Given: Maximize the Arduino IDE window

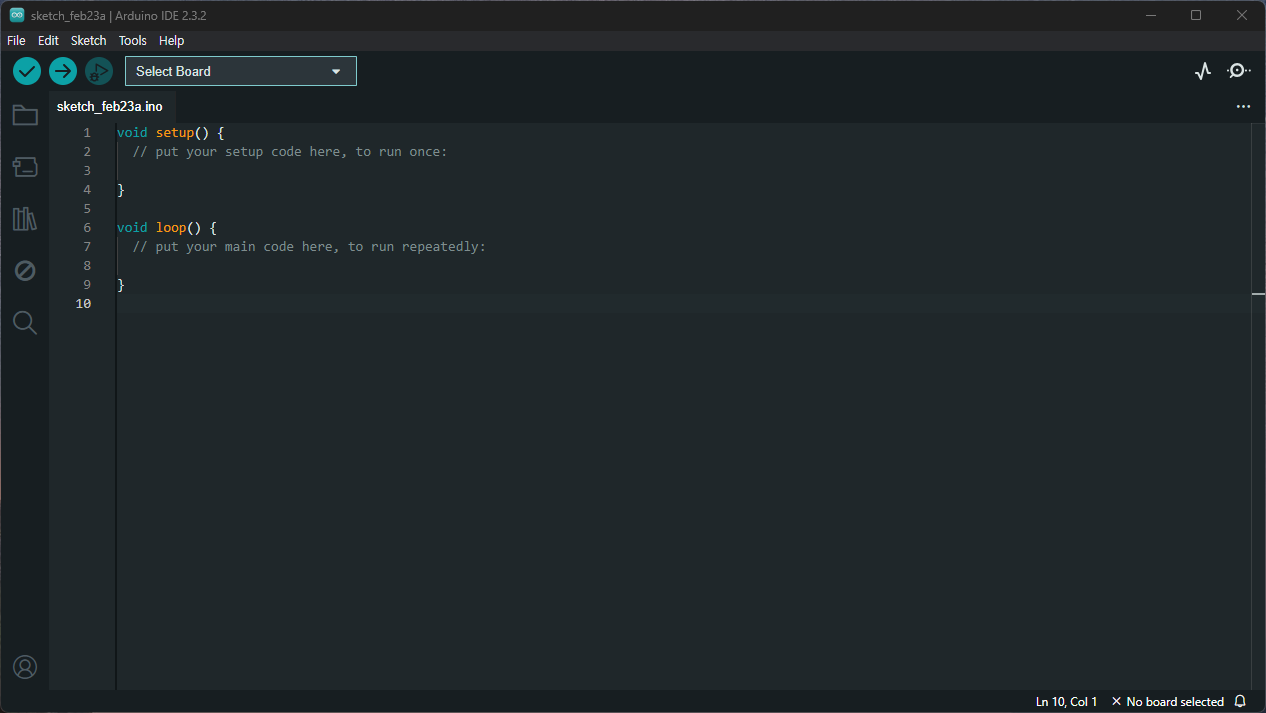Looking at the screenshot, I should [x=1196, y=15].
